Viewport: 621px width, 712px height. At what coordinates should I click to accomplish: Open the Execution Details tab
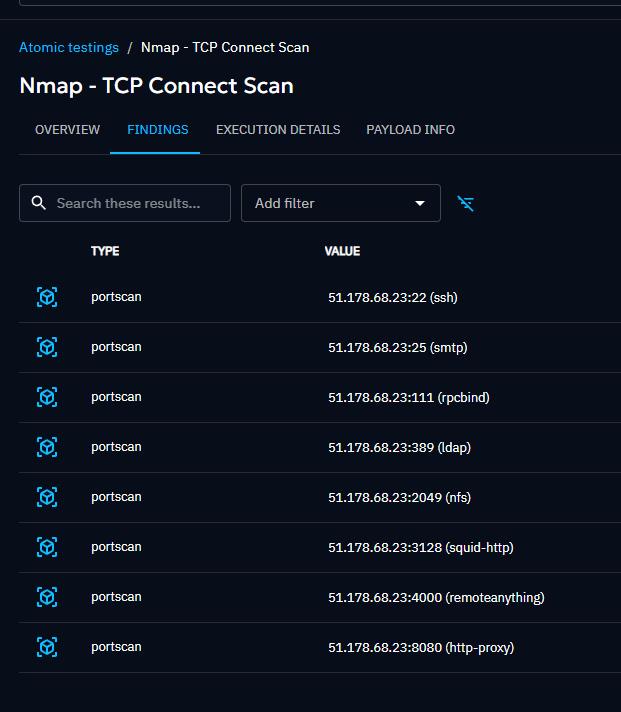[278, 130]
